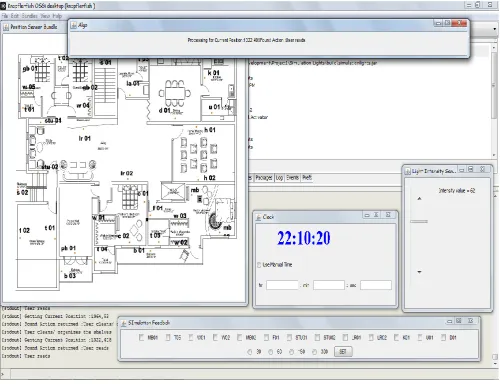The image size is (500, 384).
Task: Minimize the Simulation Feedback window
Action: pos(450,321)
